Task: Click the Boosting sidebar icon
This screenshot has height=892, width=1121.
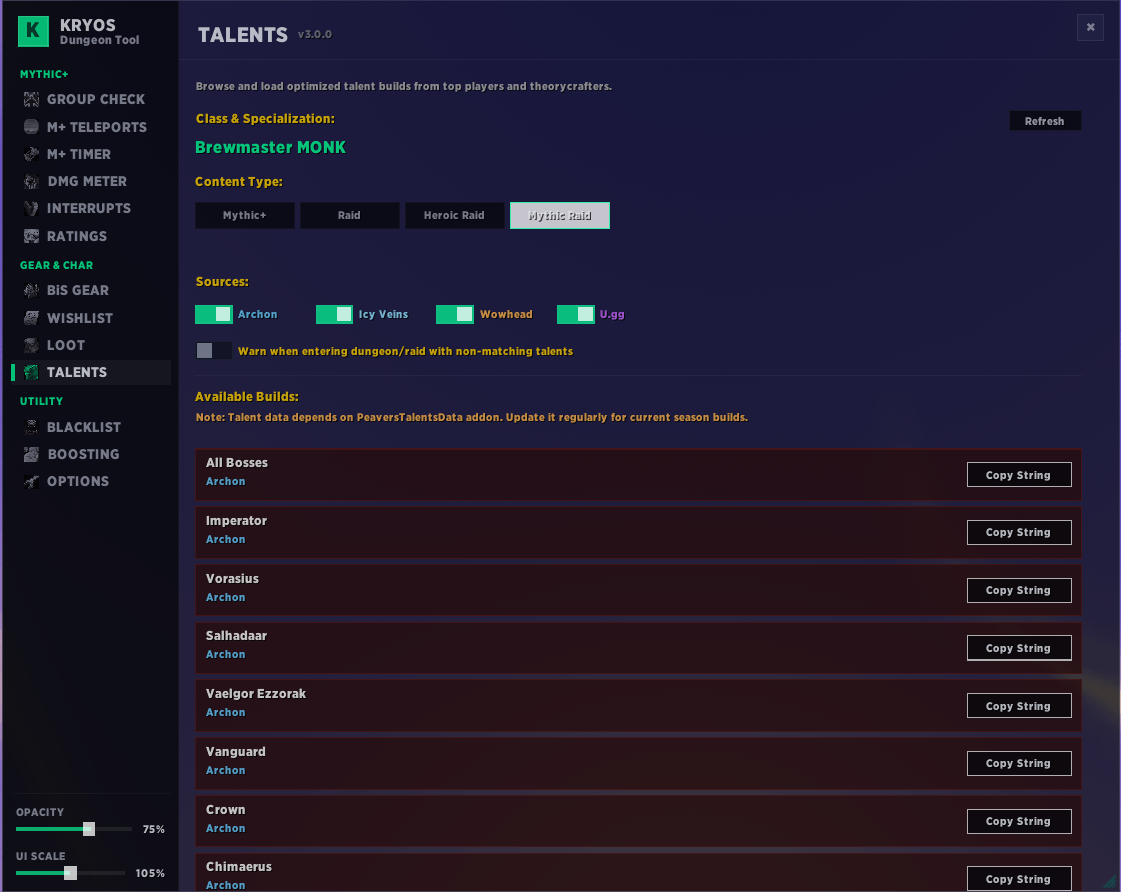Action: click(31, 454)
